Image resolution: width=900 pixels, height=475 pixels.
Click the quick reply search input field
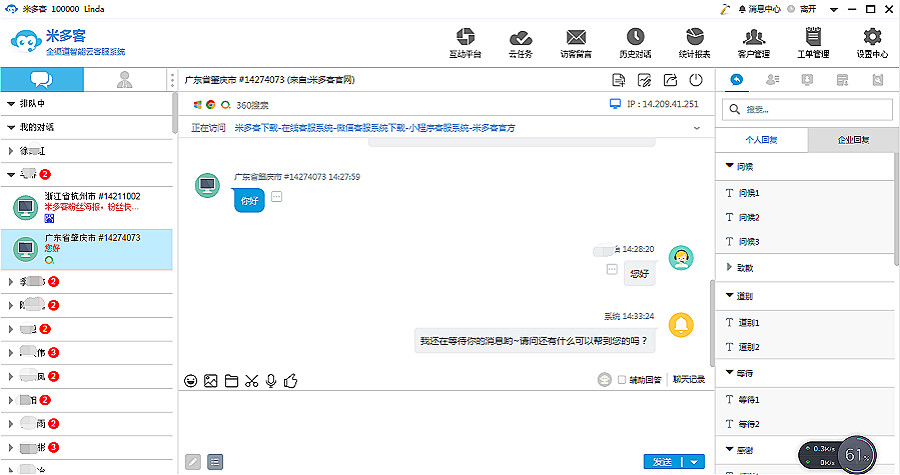tap(815, 109)
